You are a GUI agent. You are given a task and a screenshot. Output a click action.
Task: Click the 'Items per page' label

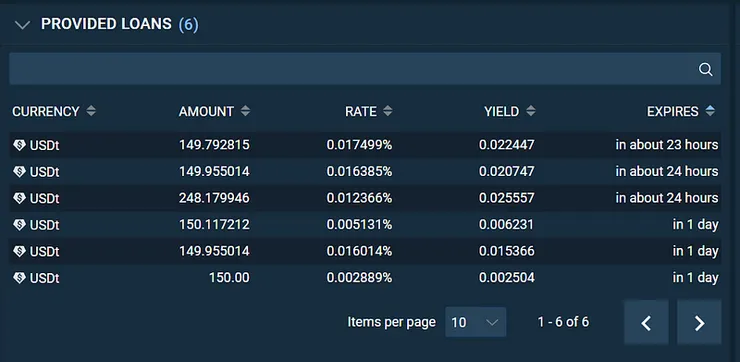[391, 322]
